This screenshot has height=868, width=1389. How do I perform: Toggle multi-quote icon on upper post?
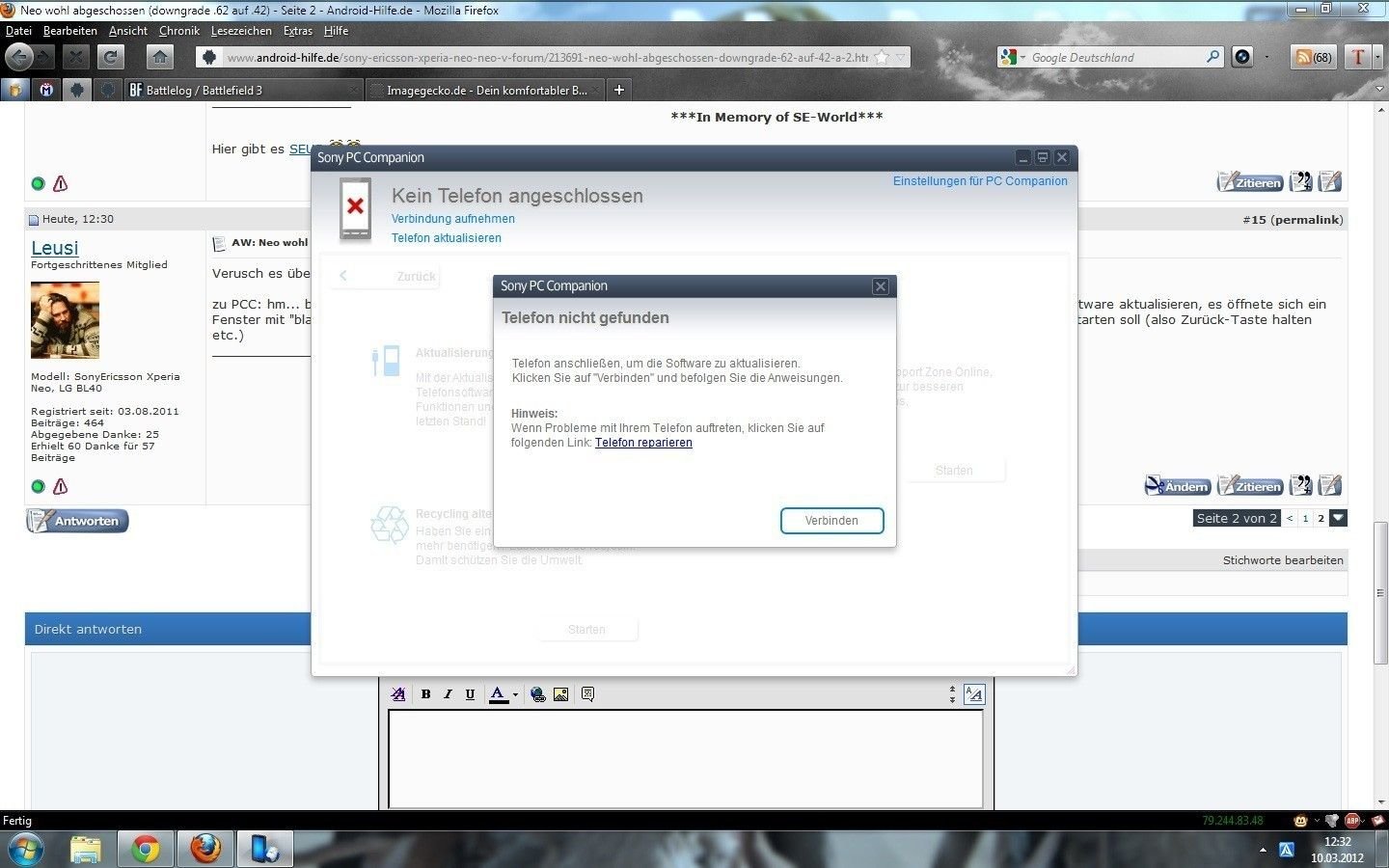click(x=1301, y=180)
